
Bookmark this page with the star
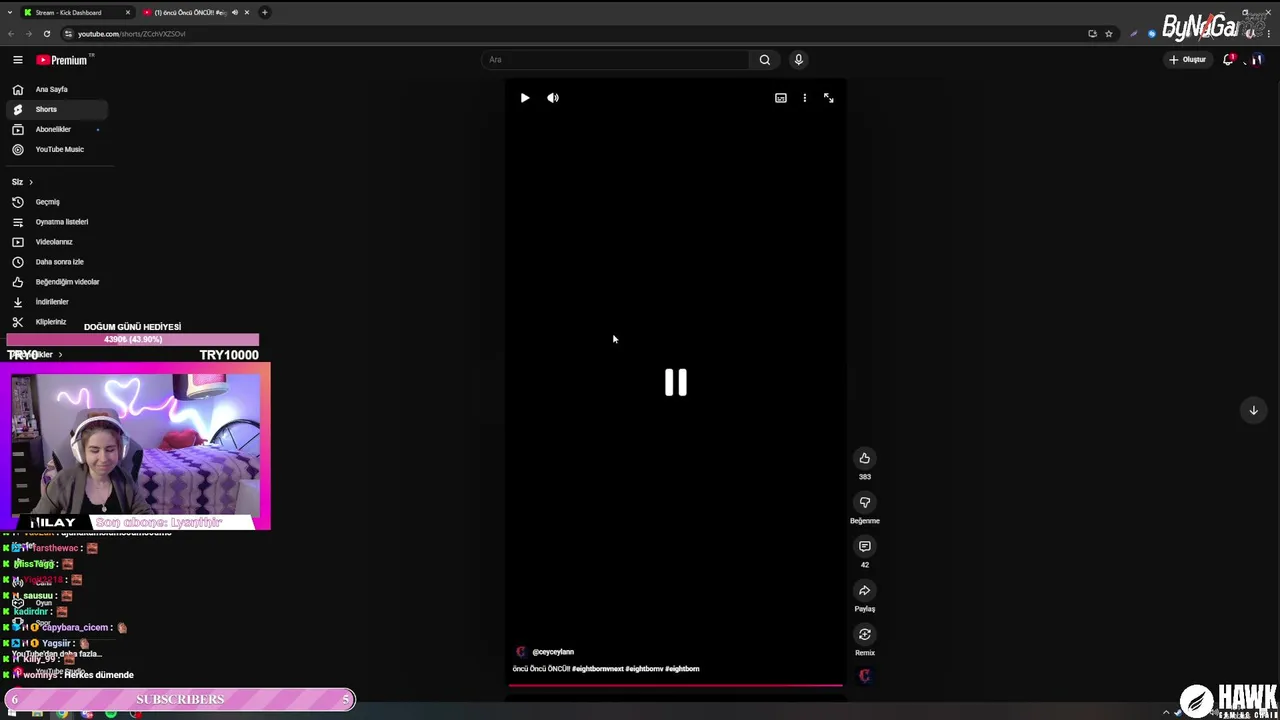1109,34
